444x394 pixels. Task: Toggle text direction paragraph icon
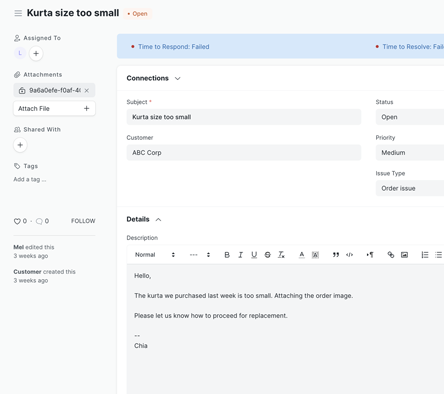coord(370,255)
